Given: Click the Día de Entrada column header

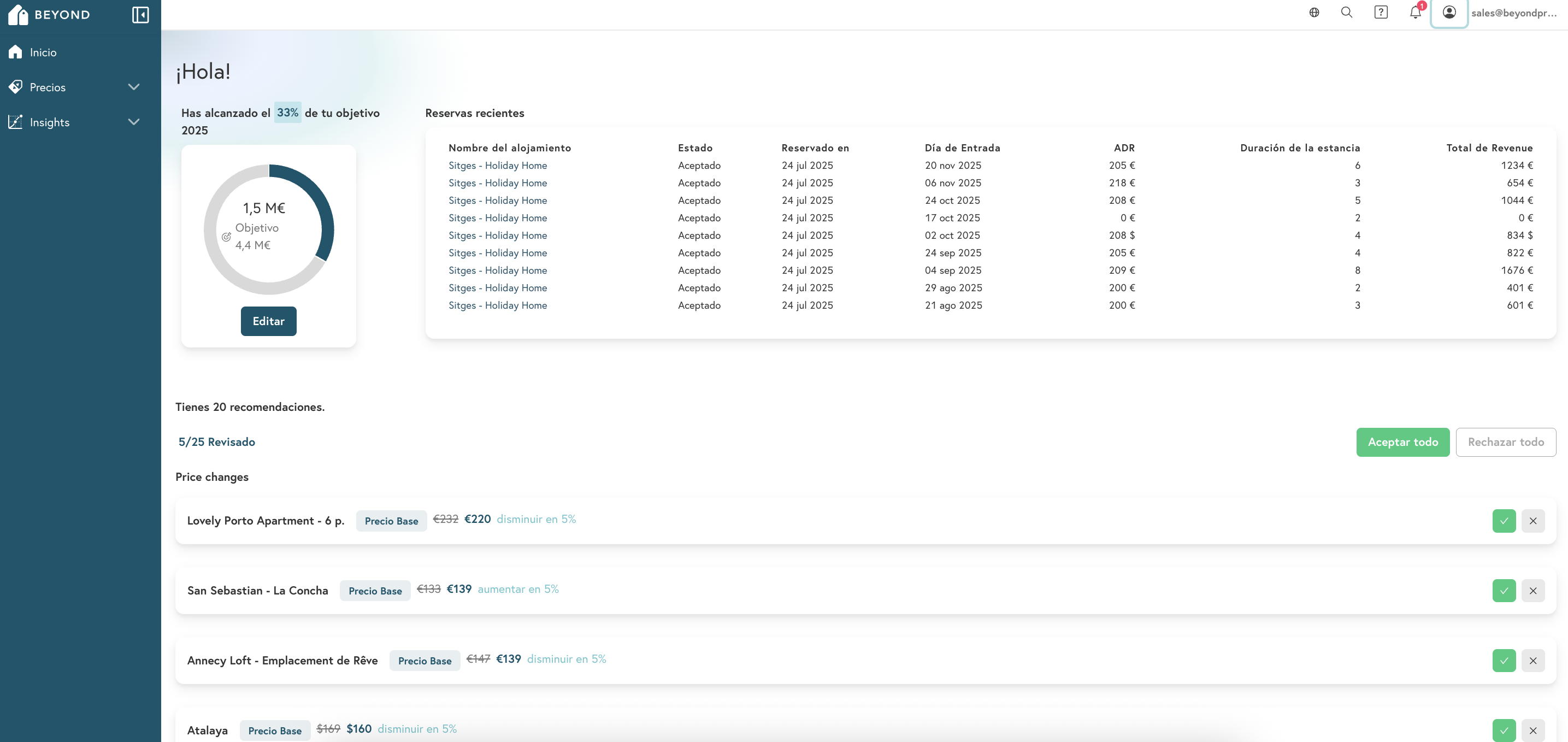Looking at the screenshot, I should (x=962, y=148).
